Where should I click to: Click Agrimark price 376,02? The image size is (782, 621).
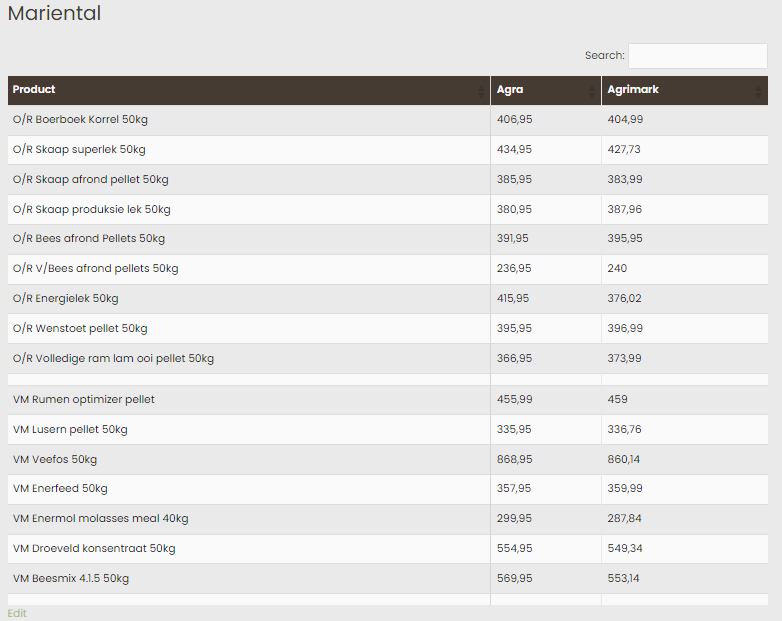pos(624,298)
